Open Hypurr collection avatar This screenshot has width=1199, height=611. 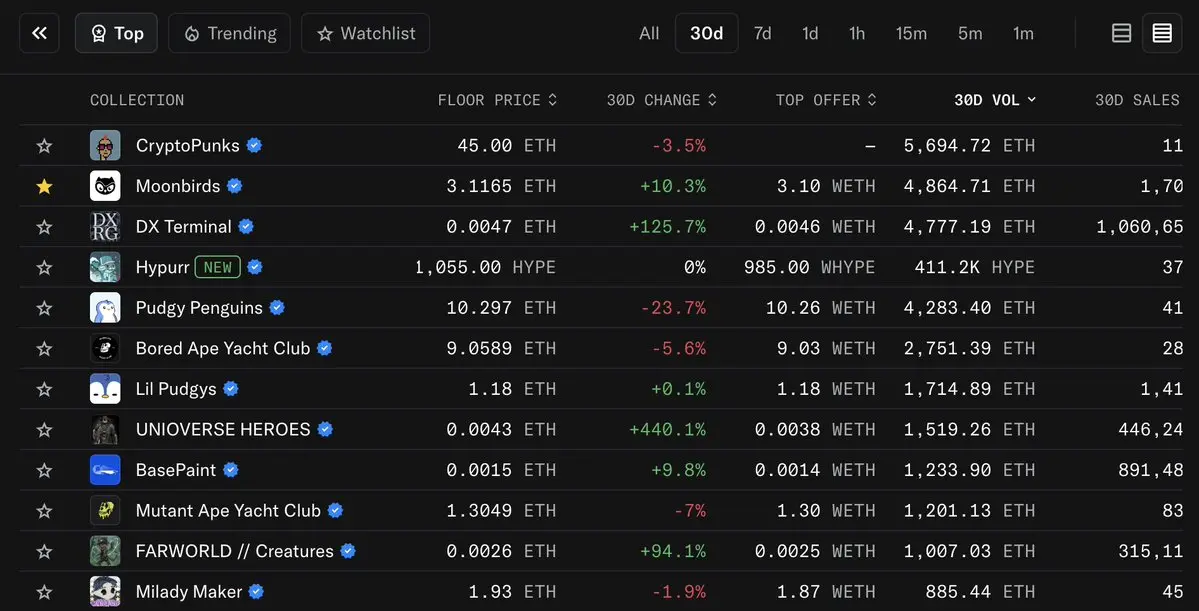point(105,267)
